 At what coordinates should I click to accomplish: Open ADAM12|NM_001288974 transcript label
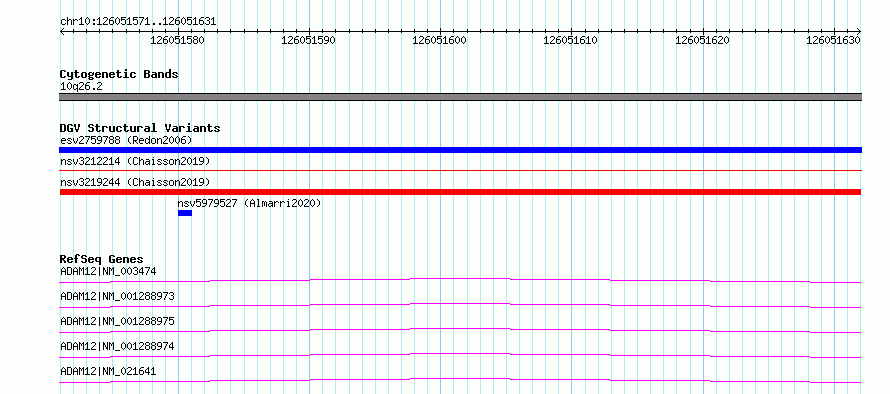pos(117,346)
